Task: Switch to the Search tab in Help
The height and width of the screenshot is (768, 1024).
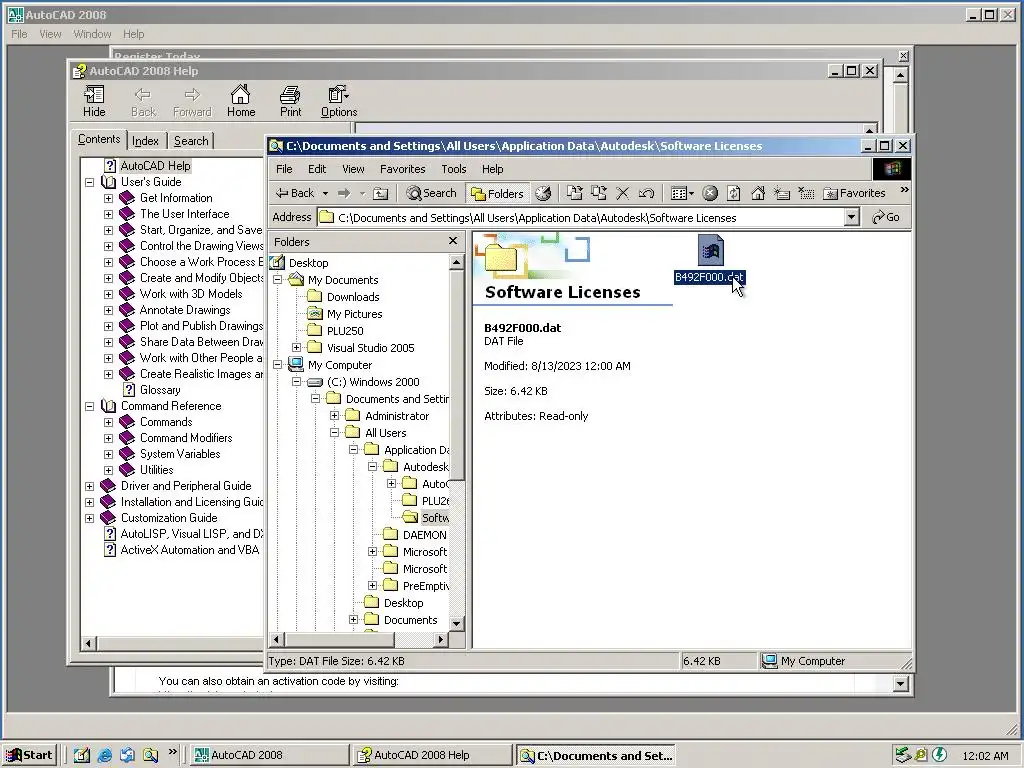Action: (x=191, y=140)
